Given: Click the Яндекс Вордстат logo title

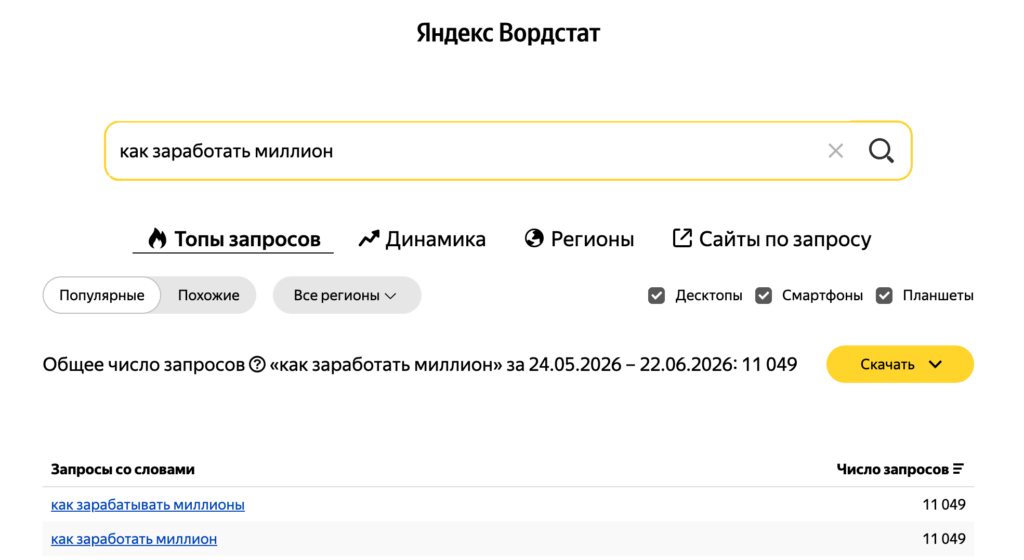Looking at the screenshot, I should [508, 33].
